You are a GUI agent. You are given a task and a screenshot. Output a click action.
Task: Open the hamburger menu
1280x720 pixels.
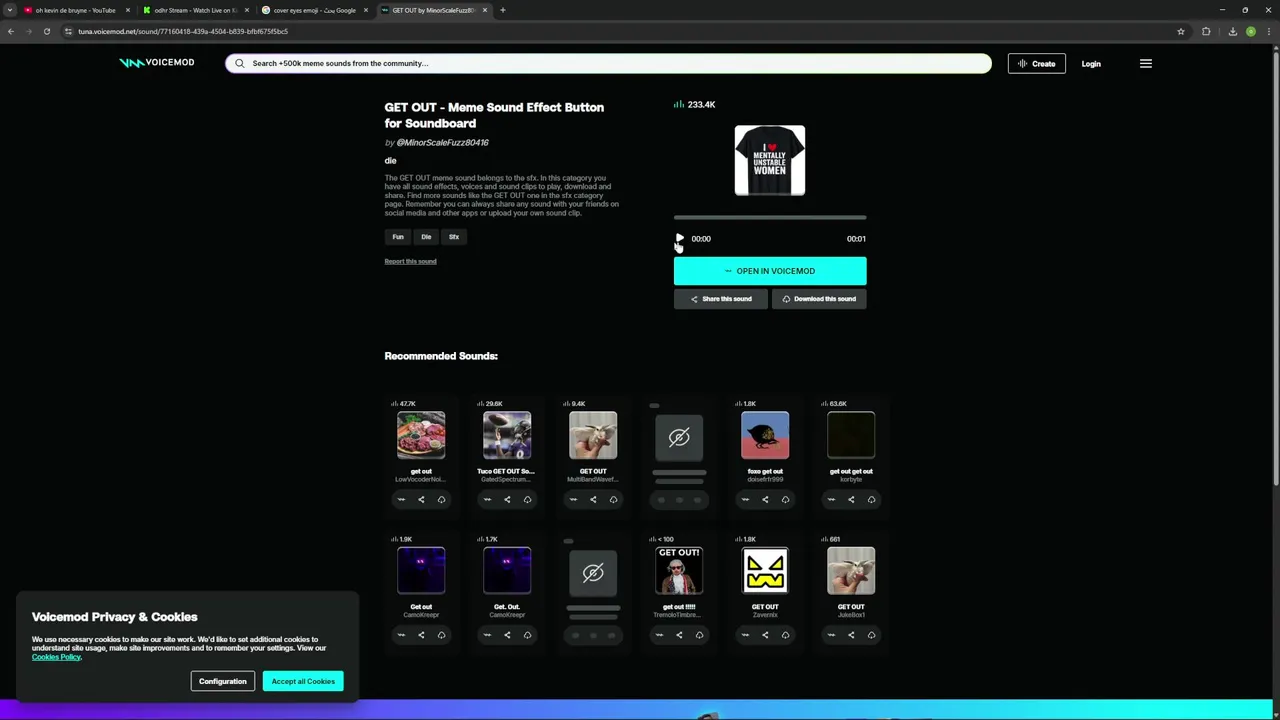pyautogui.click(x=1146, y=63)
